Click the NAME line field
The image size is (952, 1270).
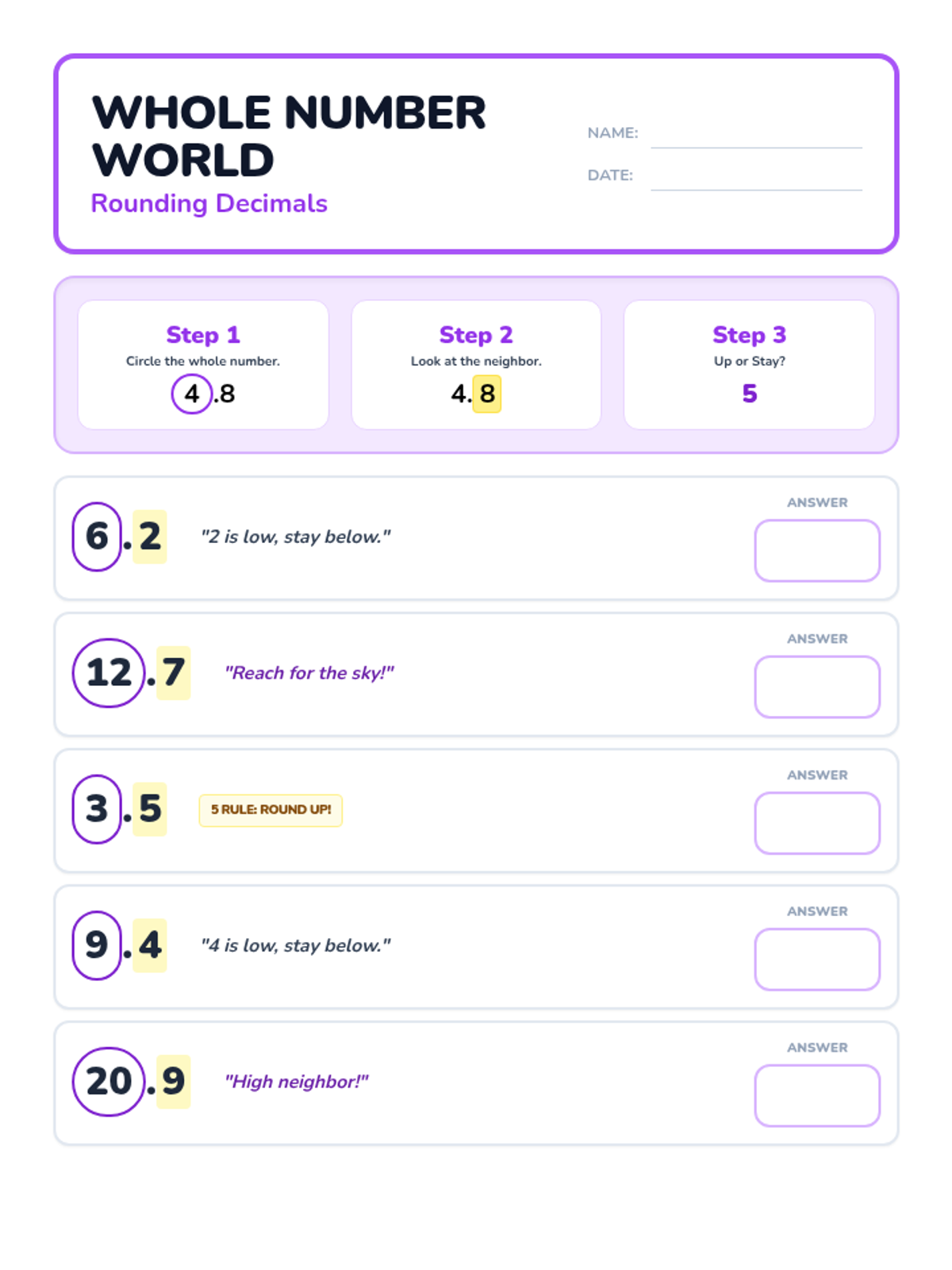[756, 133]
